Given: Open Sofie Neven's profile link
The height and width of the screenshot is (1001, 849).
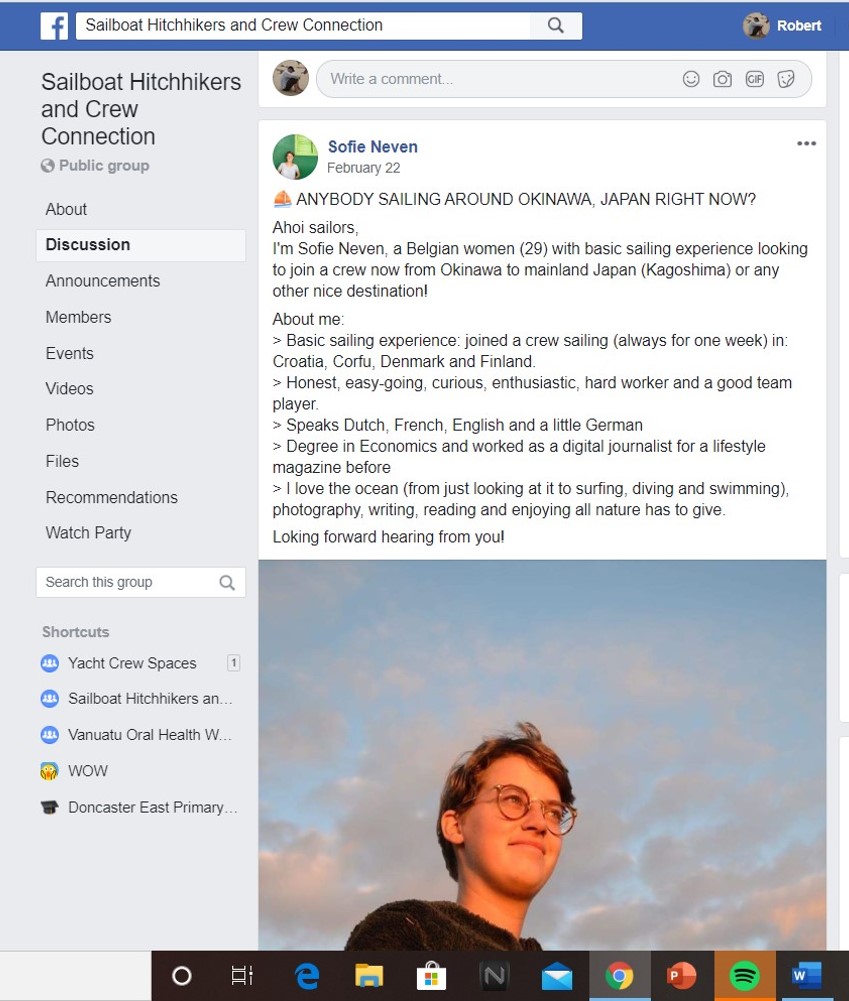Looking at the screenshot, I should pyautogui.click(x=372, y=147).
